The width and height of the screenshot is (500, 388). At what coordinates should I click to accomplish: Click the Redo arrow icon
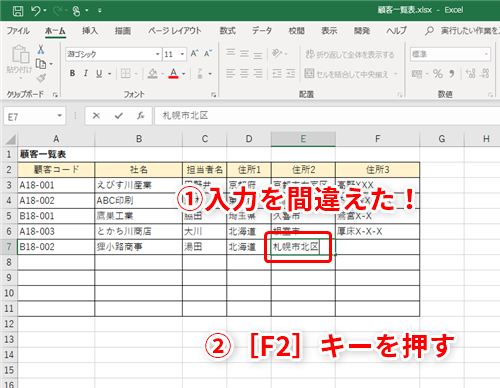[x=57, y=11]
